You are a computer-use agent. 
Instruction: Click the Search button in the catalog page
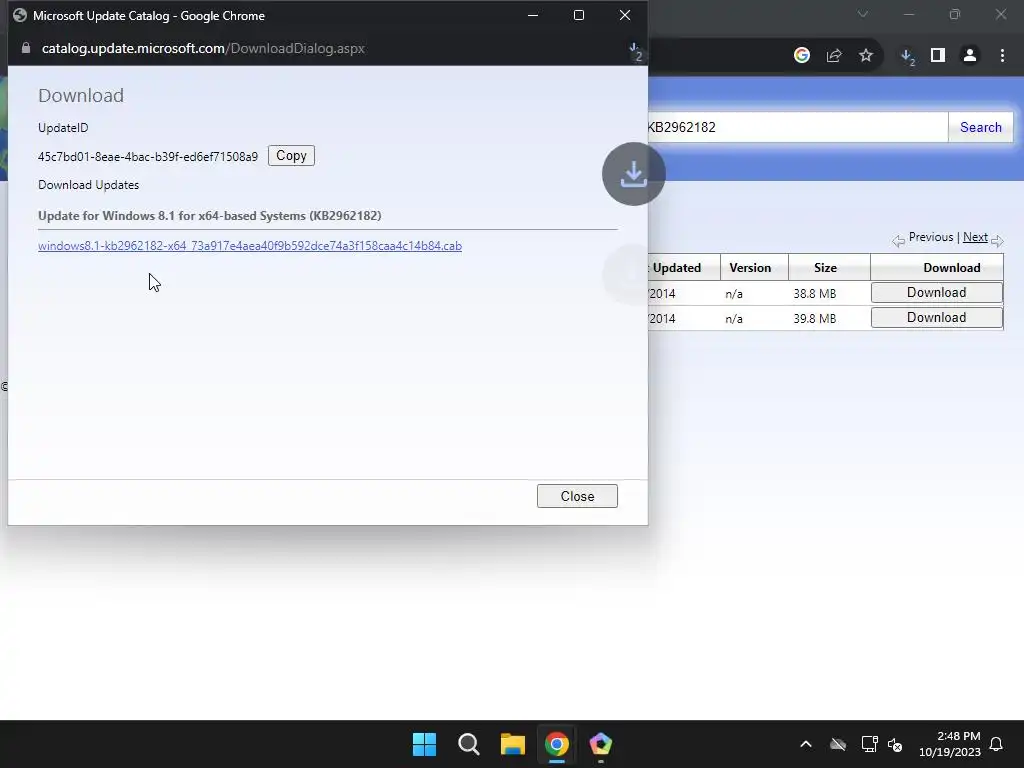pos(980,127)
